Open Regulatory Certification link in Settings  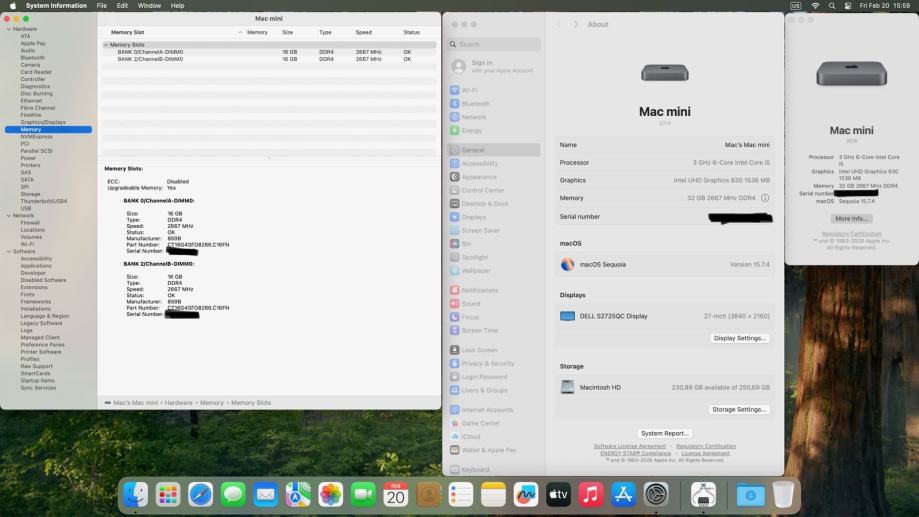pos(706,446)
